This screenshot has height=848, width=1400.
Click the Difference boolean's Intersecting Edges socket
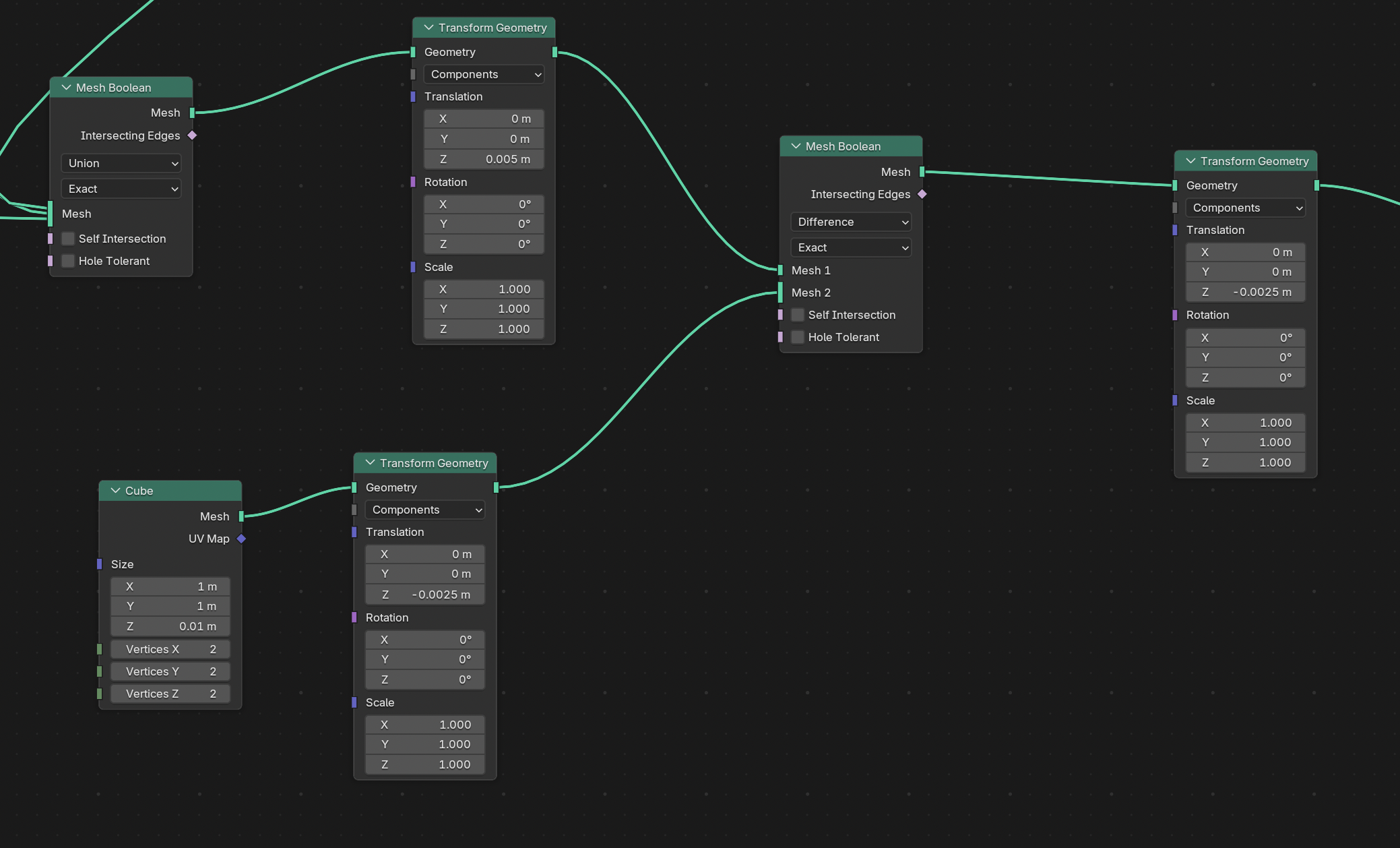pyautogui.click(x=922, y=194)
